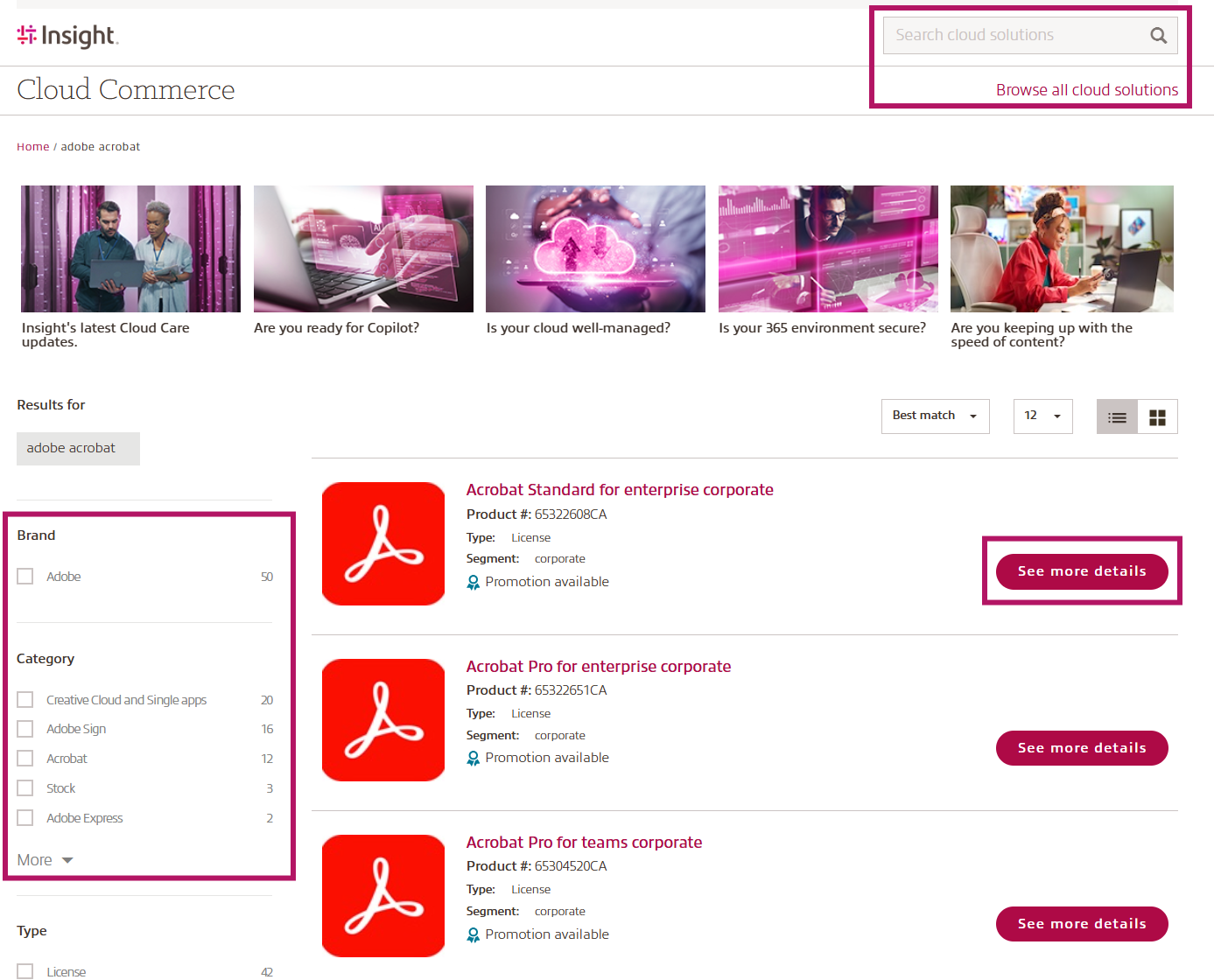
Task: Expand the results-per-page dropdown showing 12
Action: pos(1042,416)
